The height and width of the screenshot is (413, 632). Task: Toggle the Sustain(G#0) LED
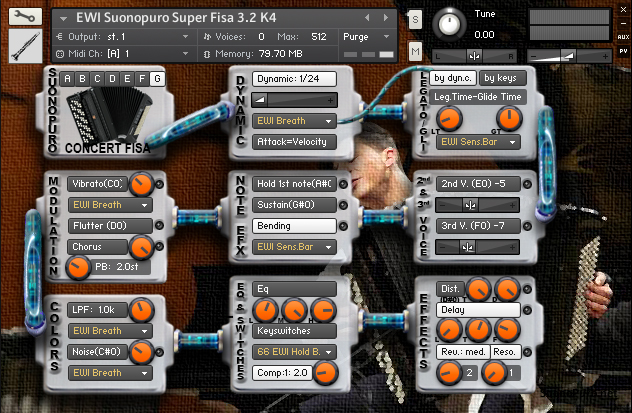click(343, 205)
